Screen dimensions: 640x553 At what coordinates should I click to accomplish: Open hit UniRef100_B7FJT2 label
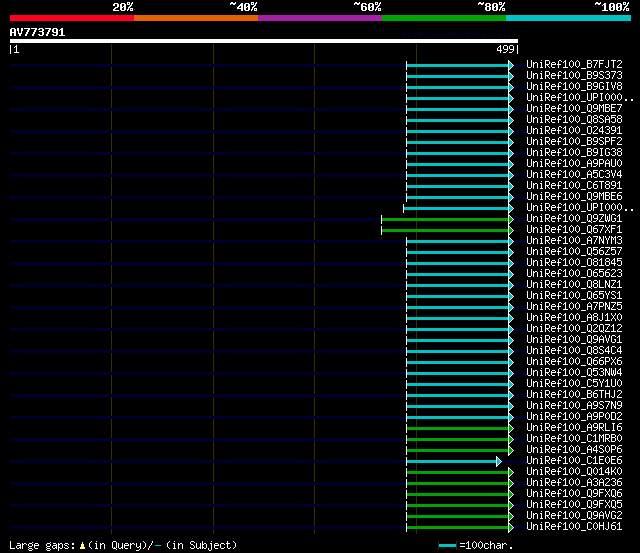574,64
